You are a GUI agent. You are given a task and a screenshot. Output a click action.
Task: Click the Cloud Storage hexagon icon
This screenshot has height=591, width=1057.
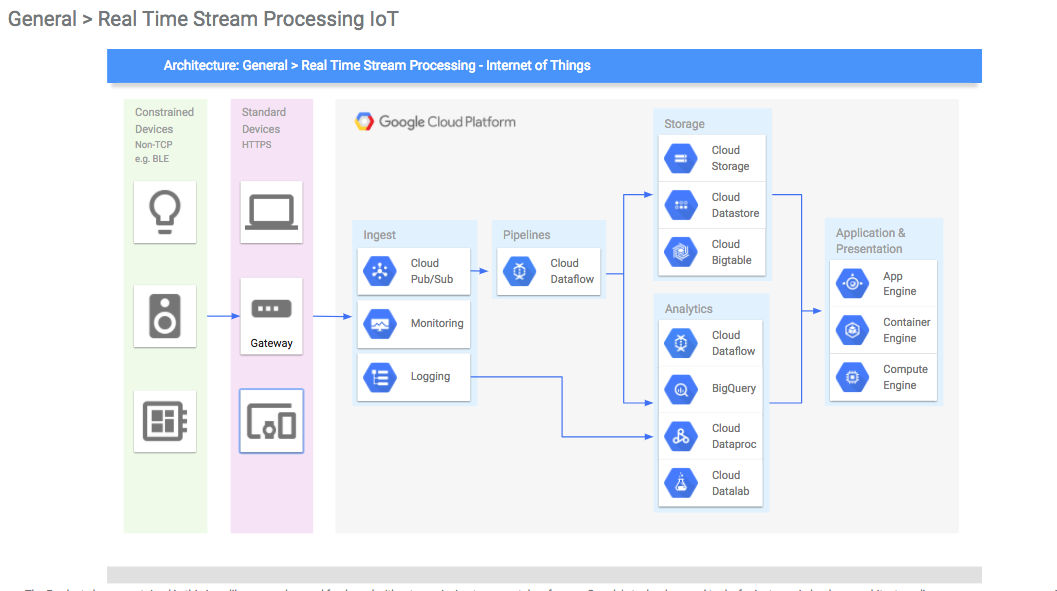(x=681, y=158)
